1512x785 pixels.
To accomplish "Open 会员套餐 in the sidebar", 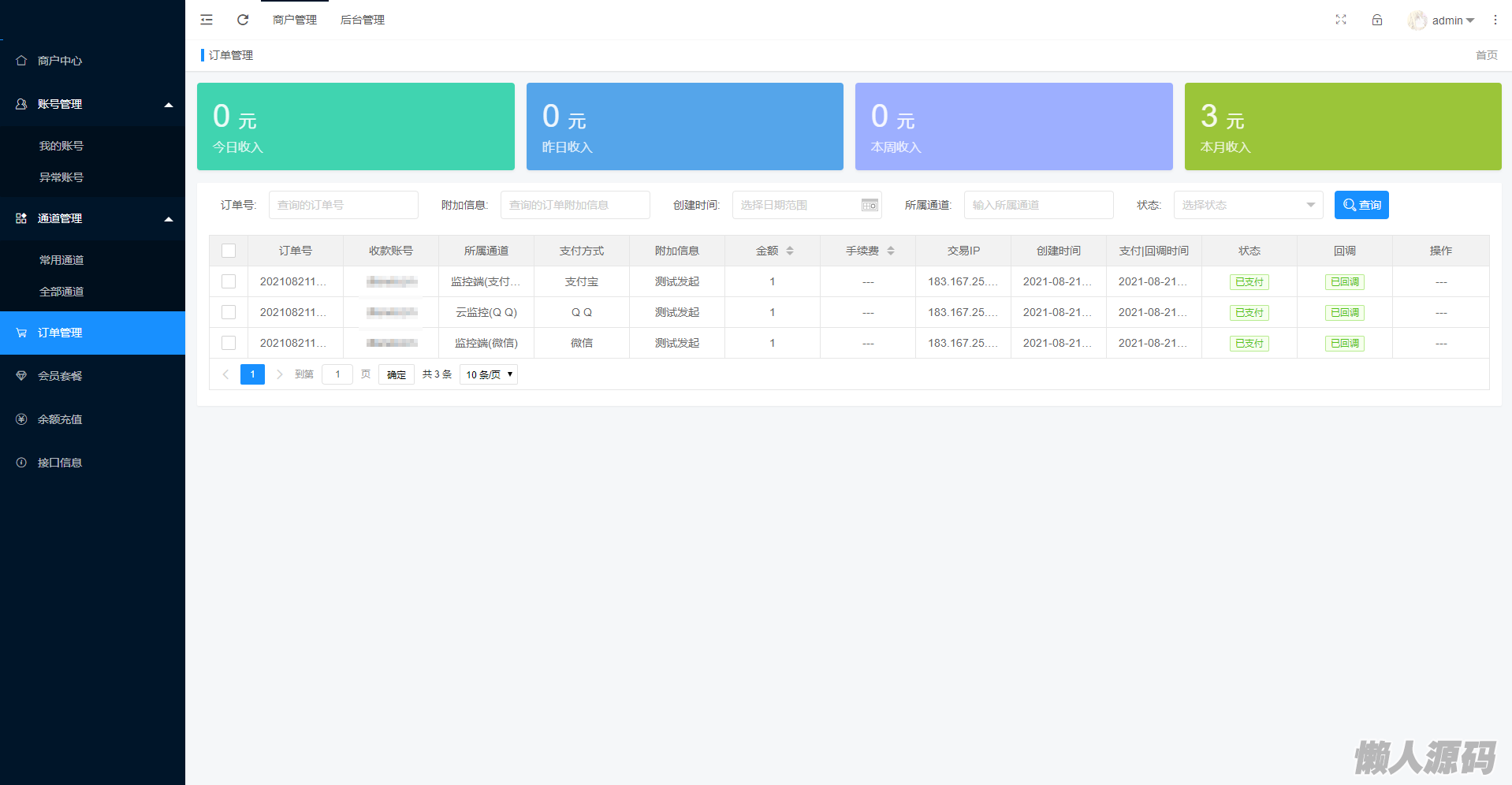I will click(60, 376).
